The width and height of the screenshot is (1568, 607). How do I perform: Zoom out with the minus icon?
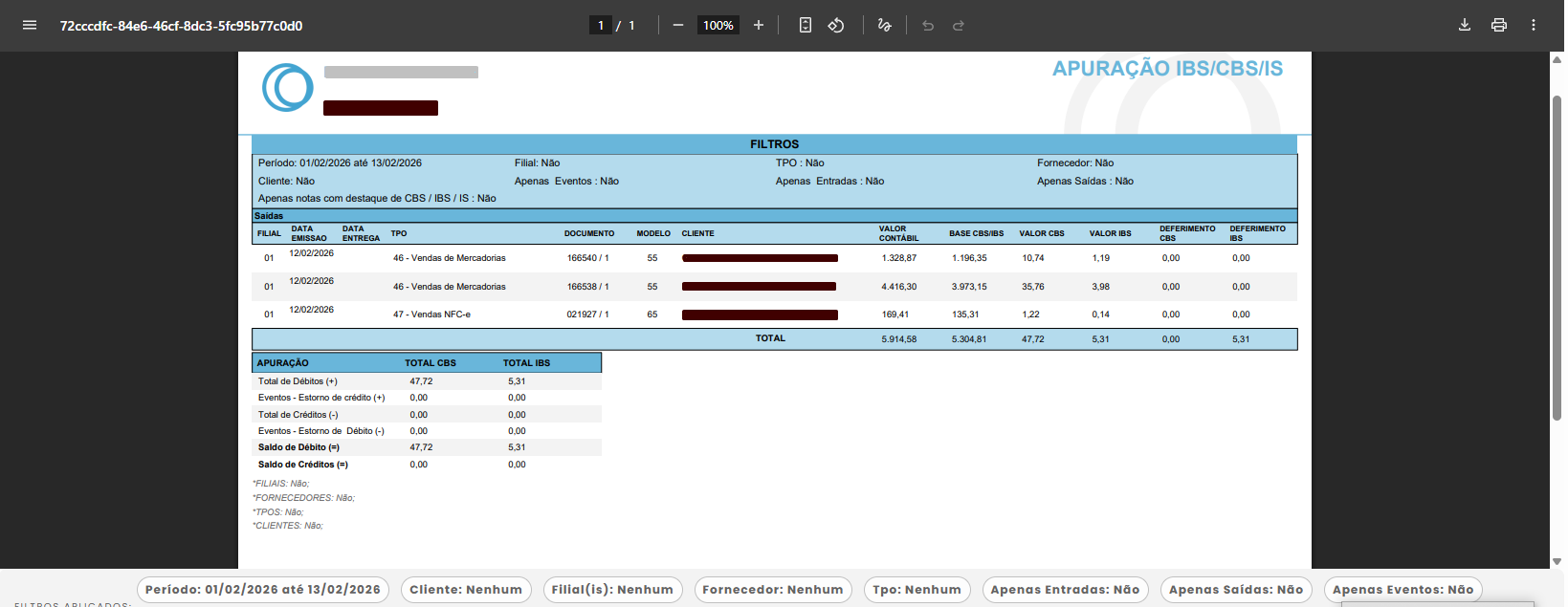click(x=678, y=26)
